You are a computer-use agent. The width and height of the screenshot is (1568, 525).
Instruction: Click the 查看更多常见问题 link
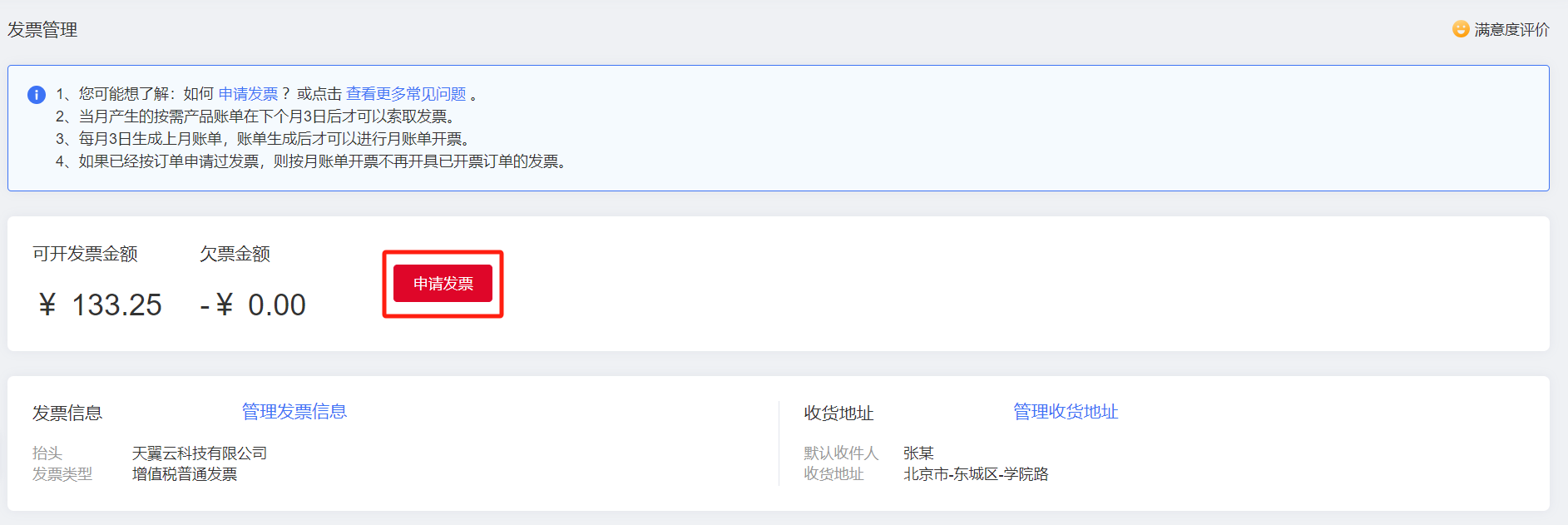[x=406, y=94]
